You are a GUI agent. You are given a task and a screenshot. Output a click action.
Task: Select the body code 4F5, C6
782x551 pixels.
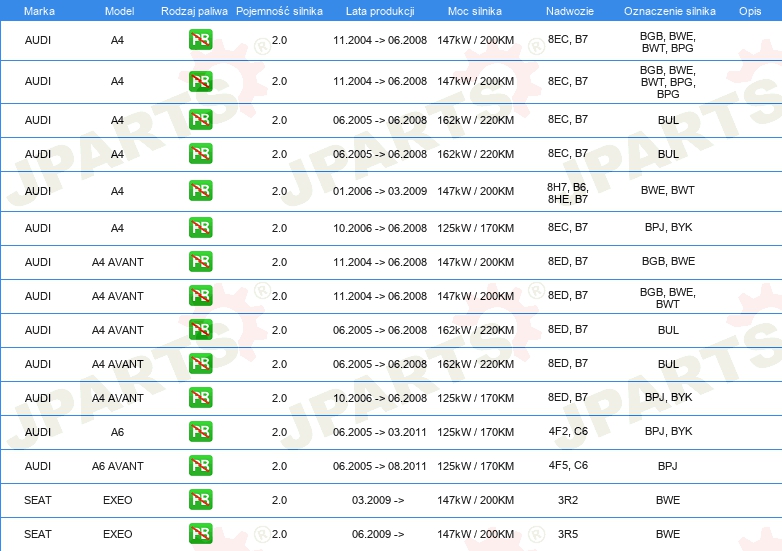(x=568, y=465)
